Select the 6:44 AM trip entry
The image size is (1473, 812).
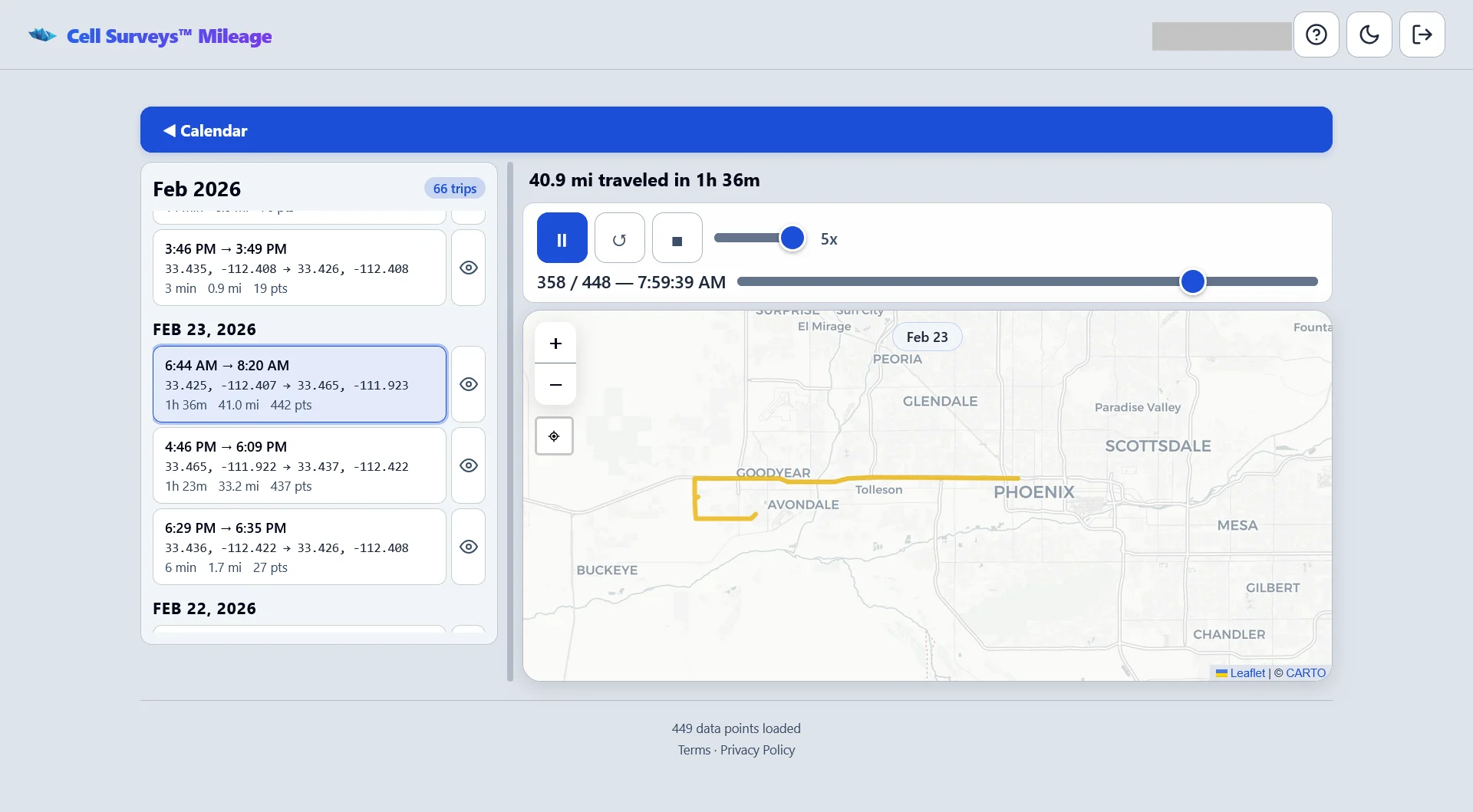tap(299, 383)
